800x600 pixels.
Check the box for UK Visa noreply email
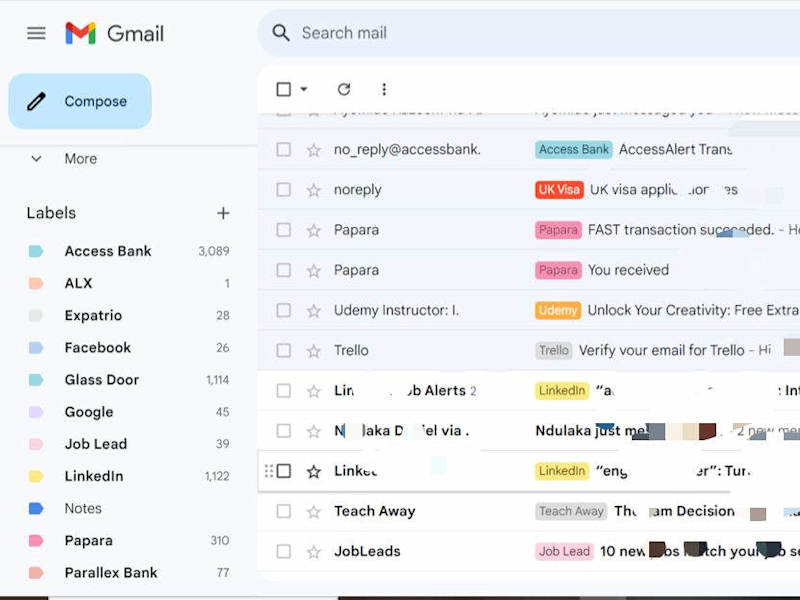coord(284,190)
